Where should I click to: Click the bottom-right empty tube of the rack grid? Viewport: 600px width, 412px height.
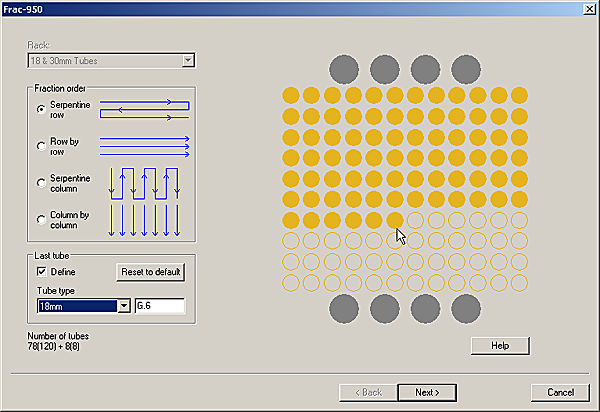(519, 283)
